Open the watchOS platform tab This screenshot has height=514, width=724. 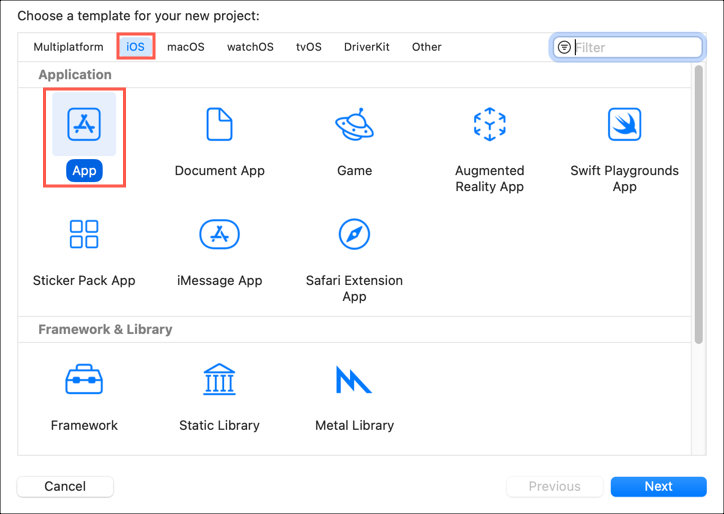(250, 47)
